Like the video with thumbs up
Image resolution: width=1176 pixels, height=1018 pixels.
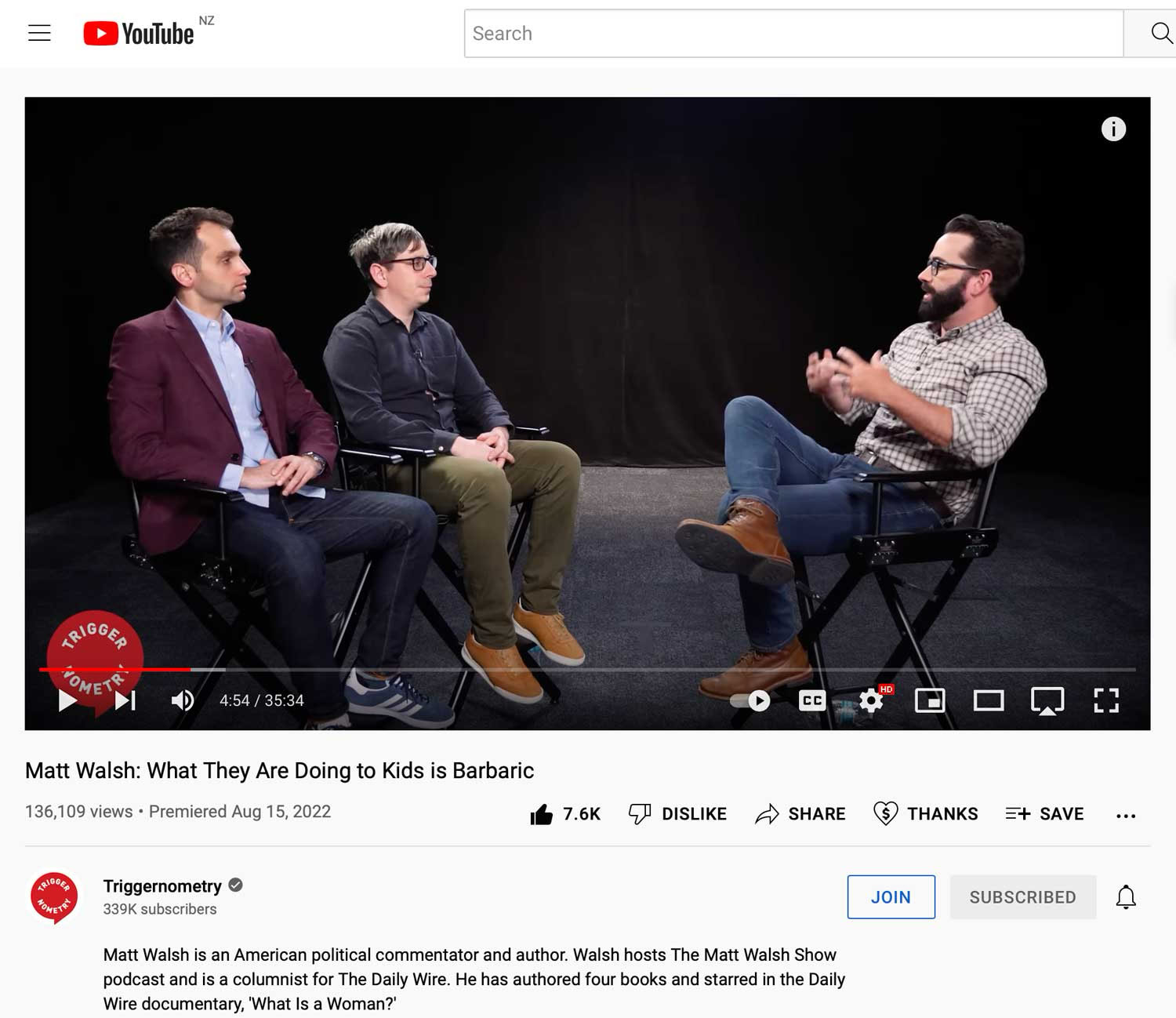tap(542, 815)
